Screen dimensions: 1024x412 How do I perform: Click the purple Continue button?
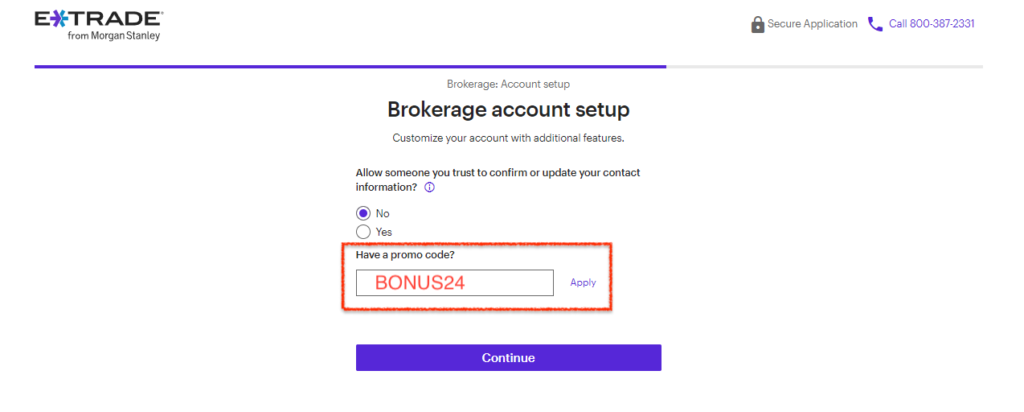pos(508,358)
